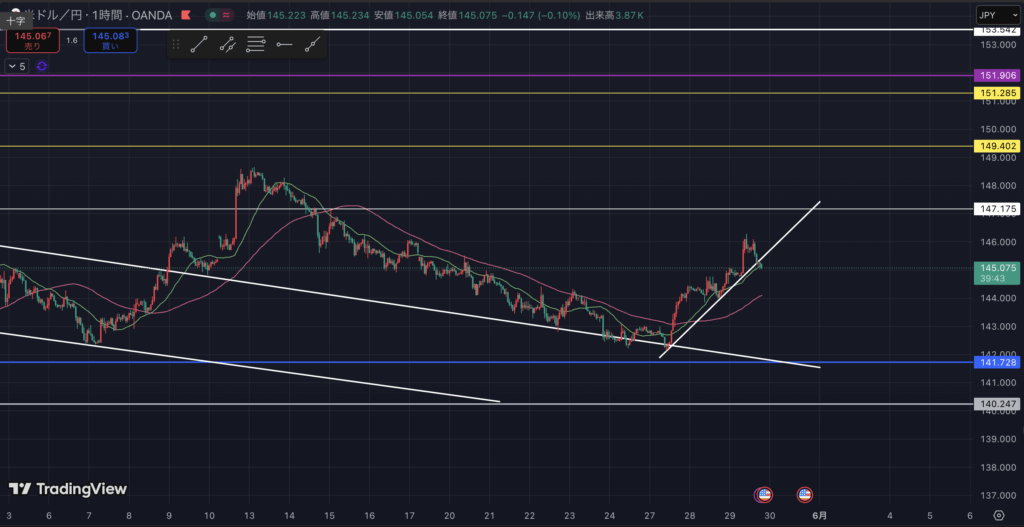Click the yellow 151.285 price label
The height and width of the screenshot is (527, 1024).
[997, 93]
